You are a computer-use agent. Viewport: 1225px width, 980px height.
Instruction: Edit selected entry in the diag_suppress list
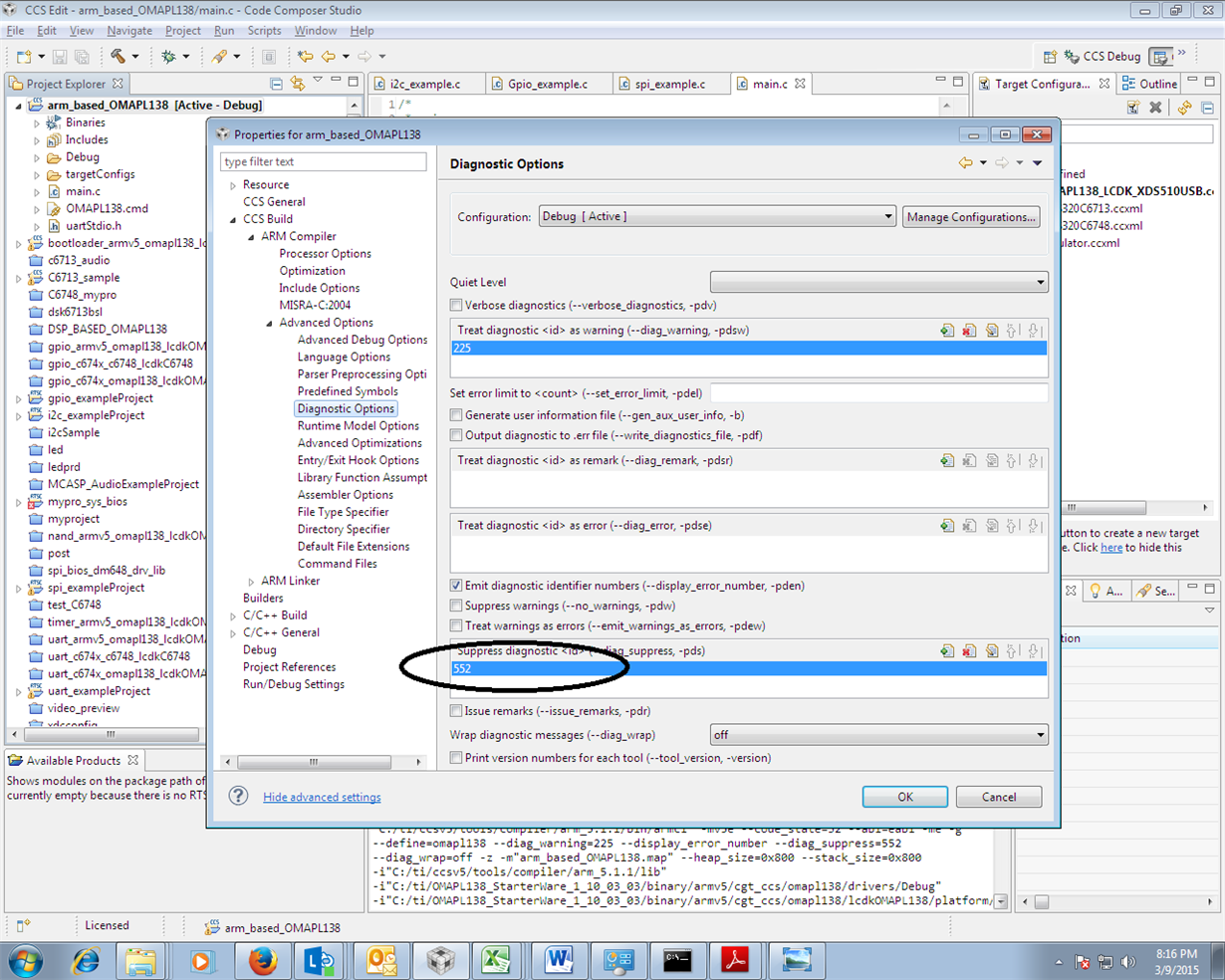[992, 651]
